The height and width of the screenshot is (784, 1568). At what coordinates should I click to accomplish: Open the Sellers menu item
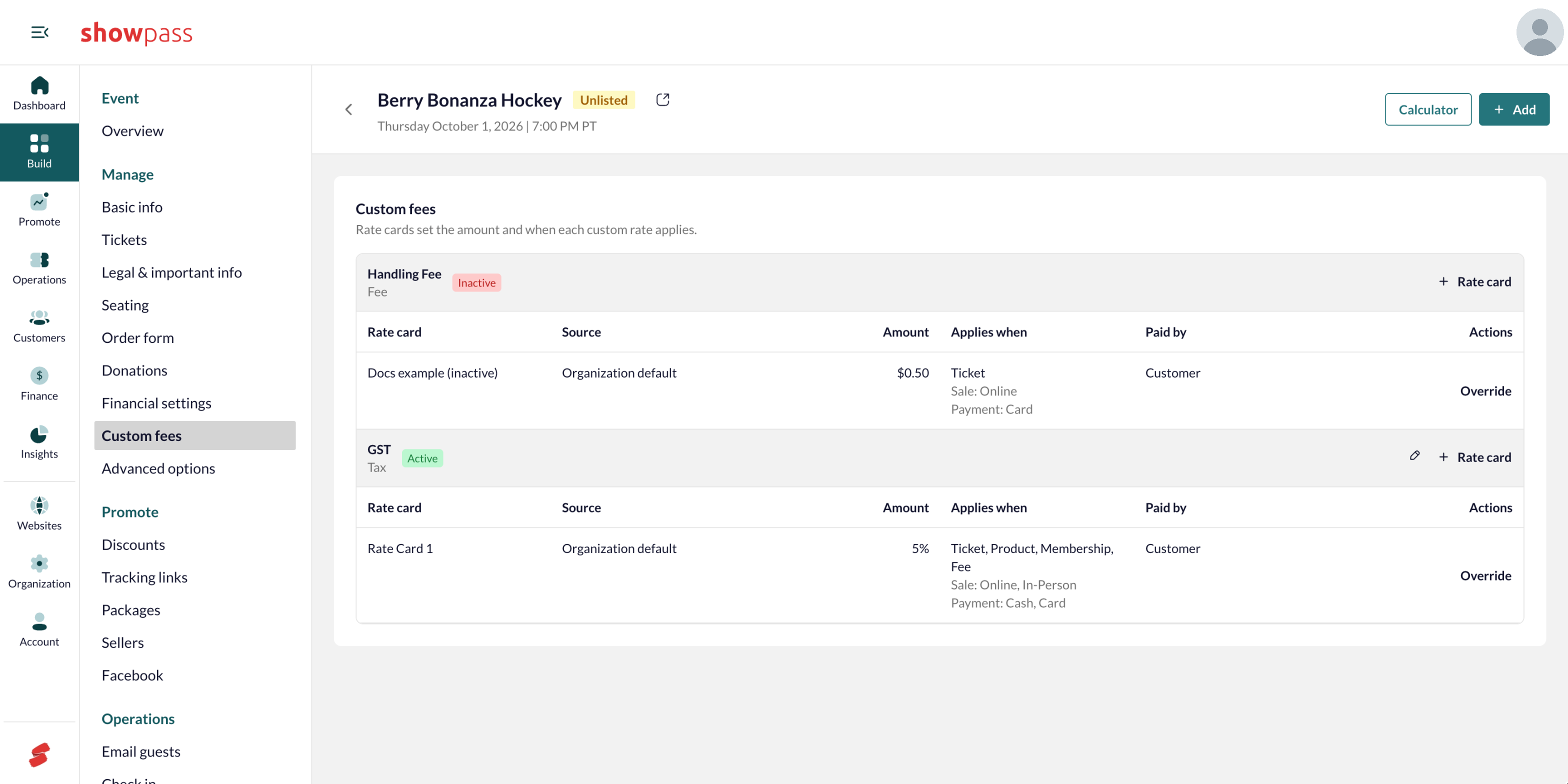pos(123,643)
